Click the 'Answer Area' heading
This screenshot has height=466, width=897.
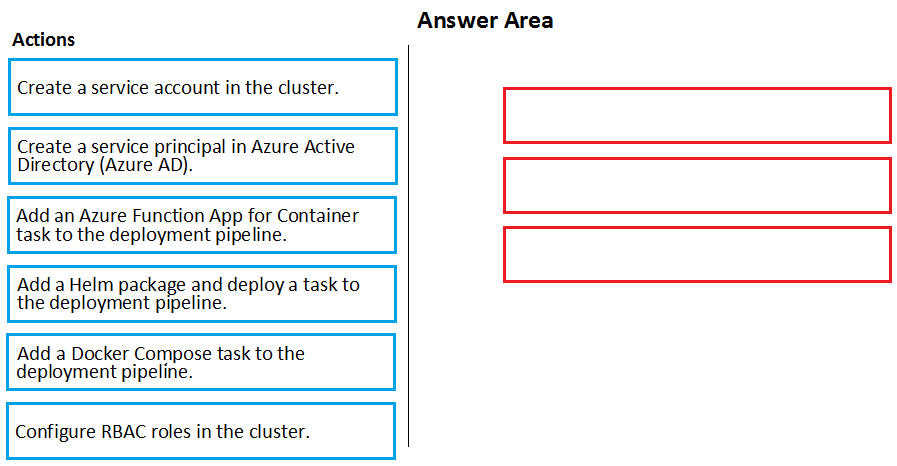pyautogui.click(x=485, y=21)
